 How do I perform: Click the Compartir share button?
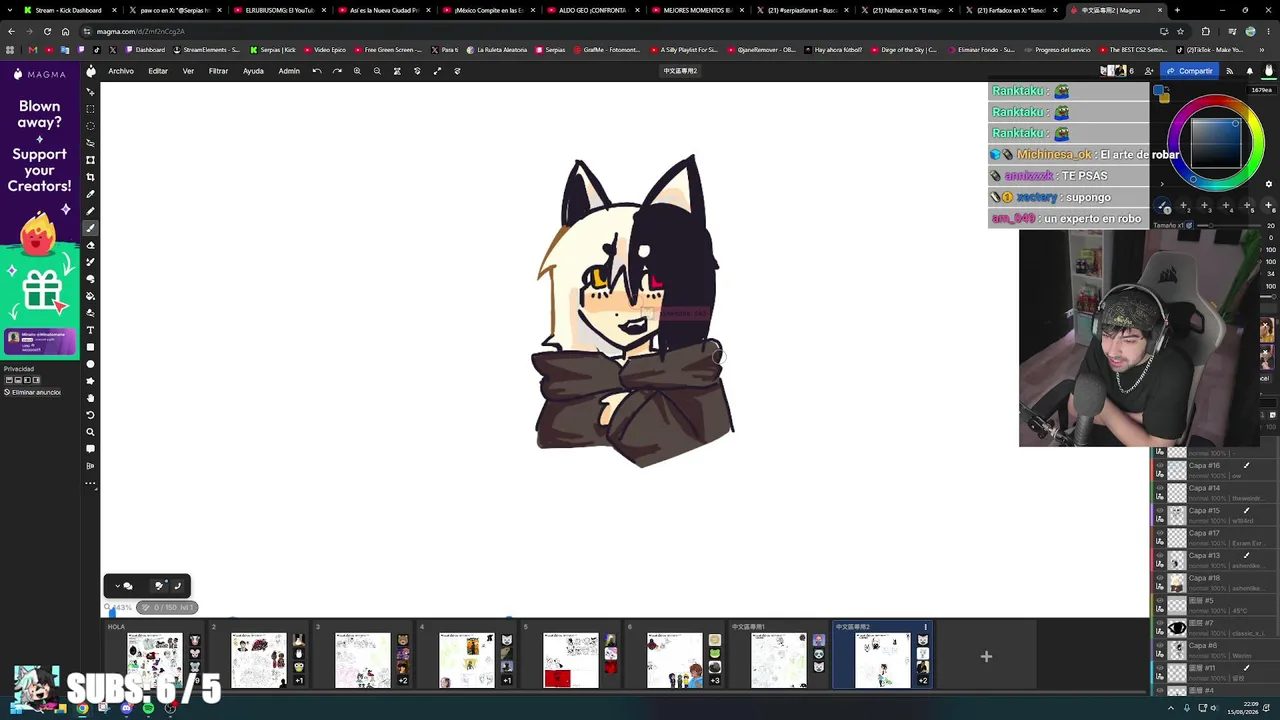click(1189, 71)
